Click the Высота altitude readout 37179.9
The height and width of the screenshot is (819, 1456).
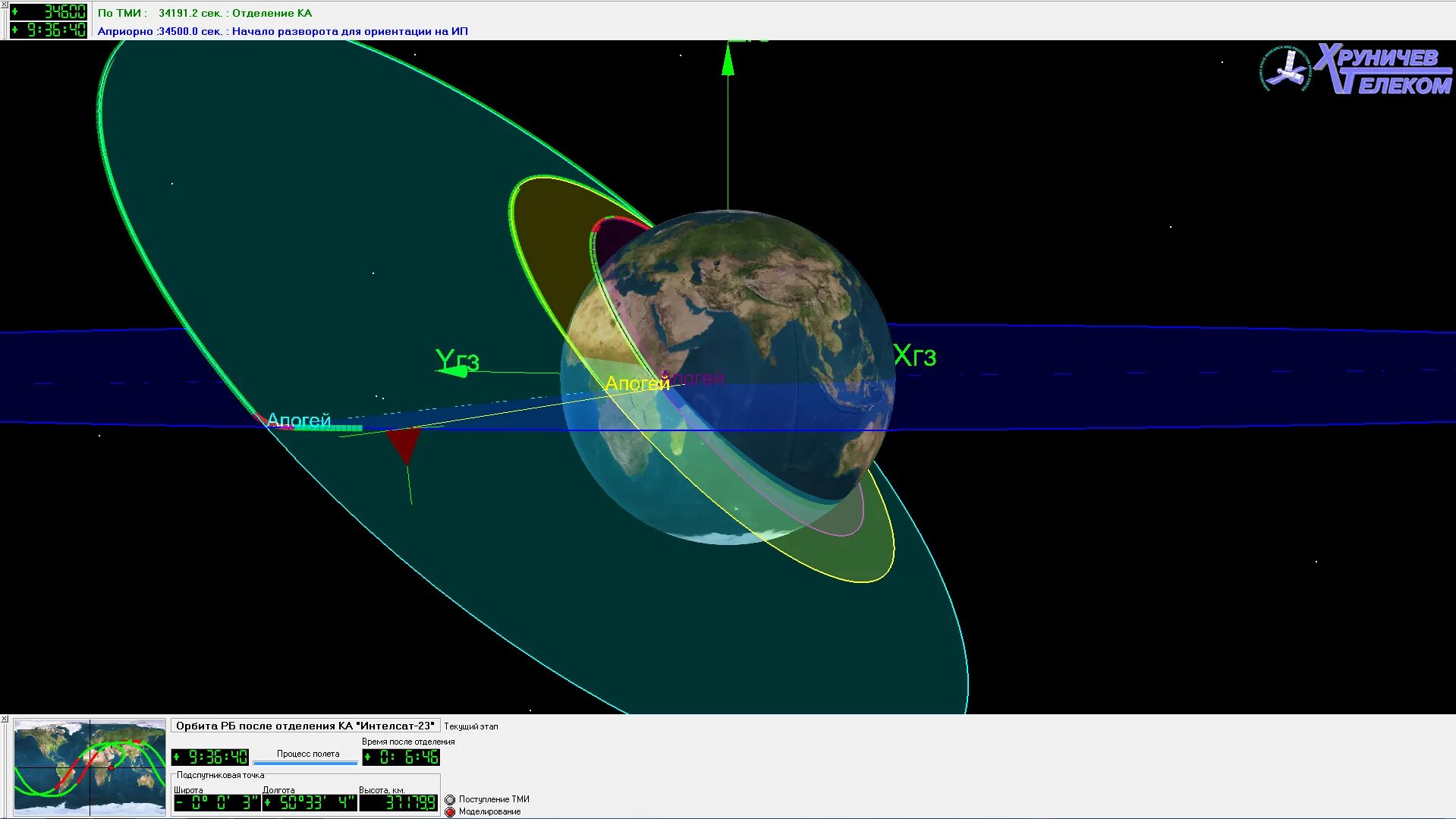click(399, 802)
